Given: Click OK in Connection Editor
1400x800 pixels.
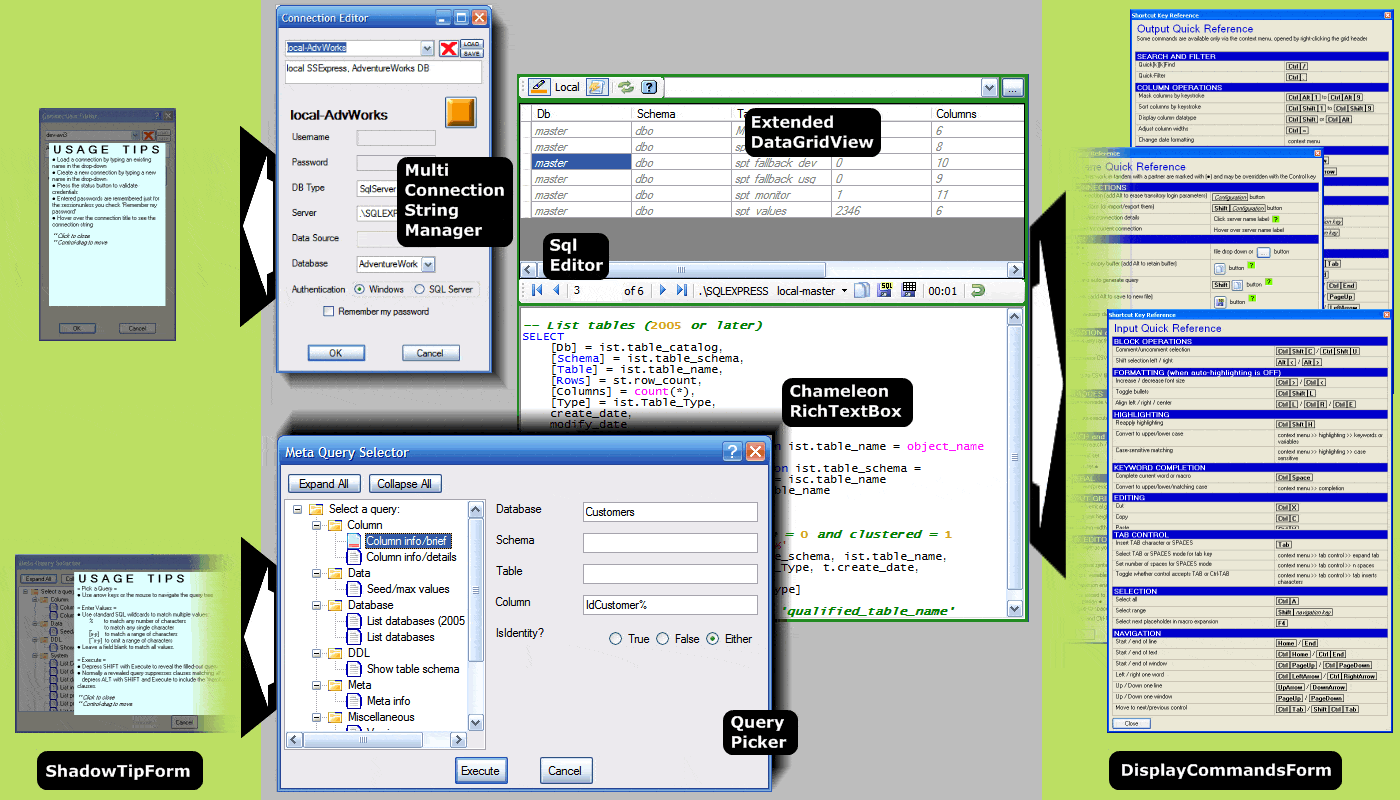Looking at the screenshot, I should click(x=335, y=353).
